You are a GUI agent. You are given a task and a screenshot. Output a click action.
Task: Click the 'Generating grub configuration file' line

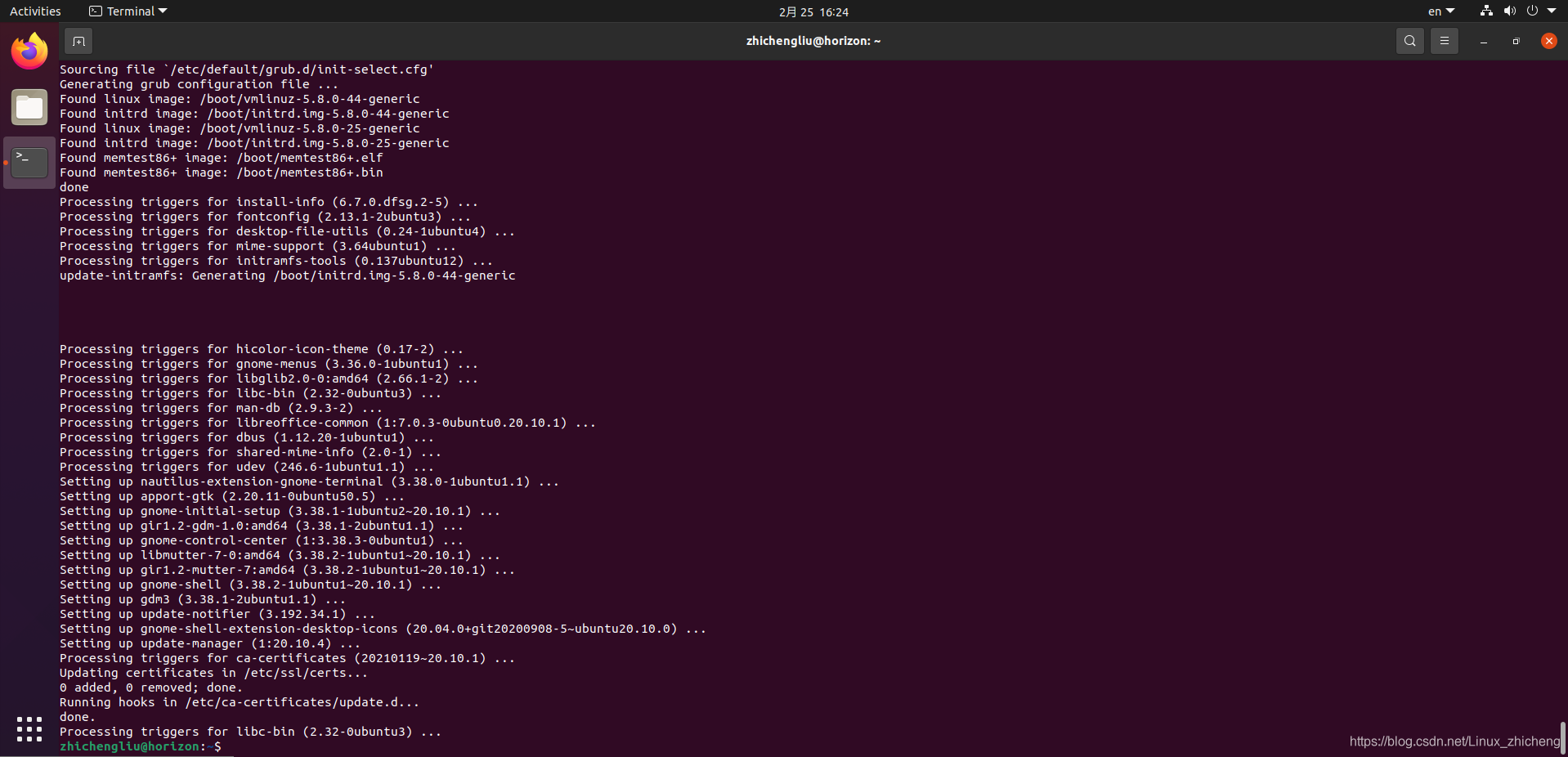199,84
